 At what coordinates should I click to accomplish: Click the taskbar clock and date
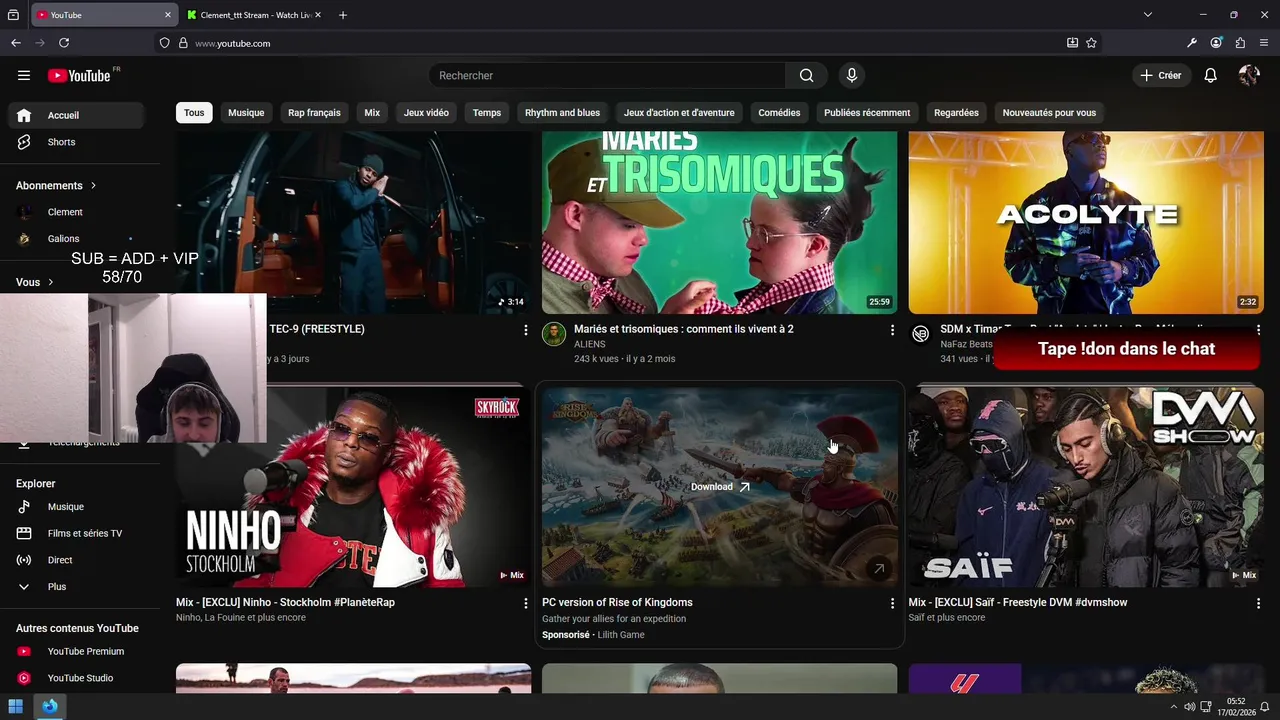(1236, 706)
